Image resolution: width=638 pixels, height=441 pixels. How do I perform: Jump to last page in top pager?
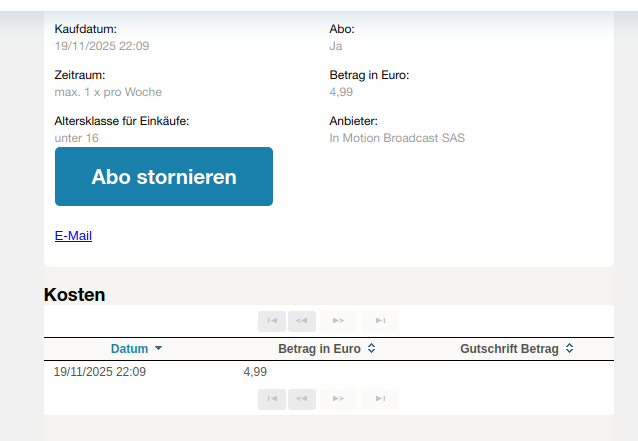(380, 321)
